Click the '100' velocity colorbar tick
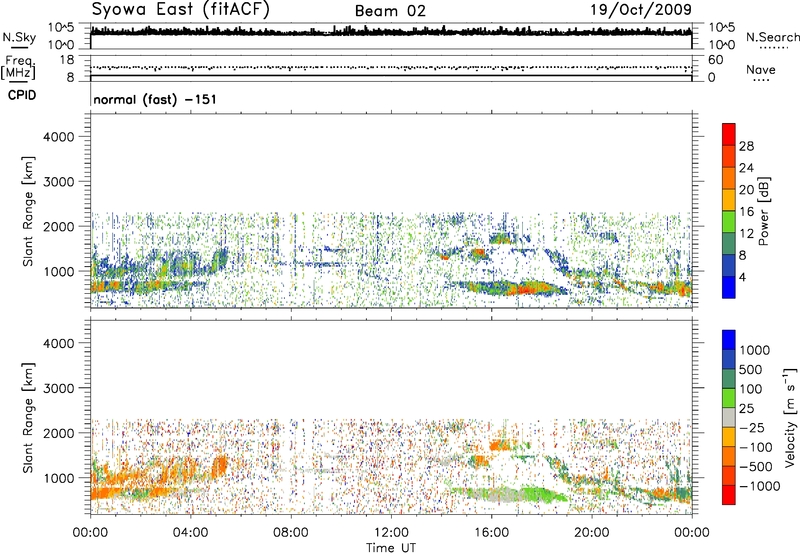800x554 pixels. pos(751,389)
